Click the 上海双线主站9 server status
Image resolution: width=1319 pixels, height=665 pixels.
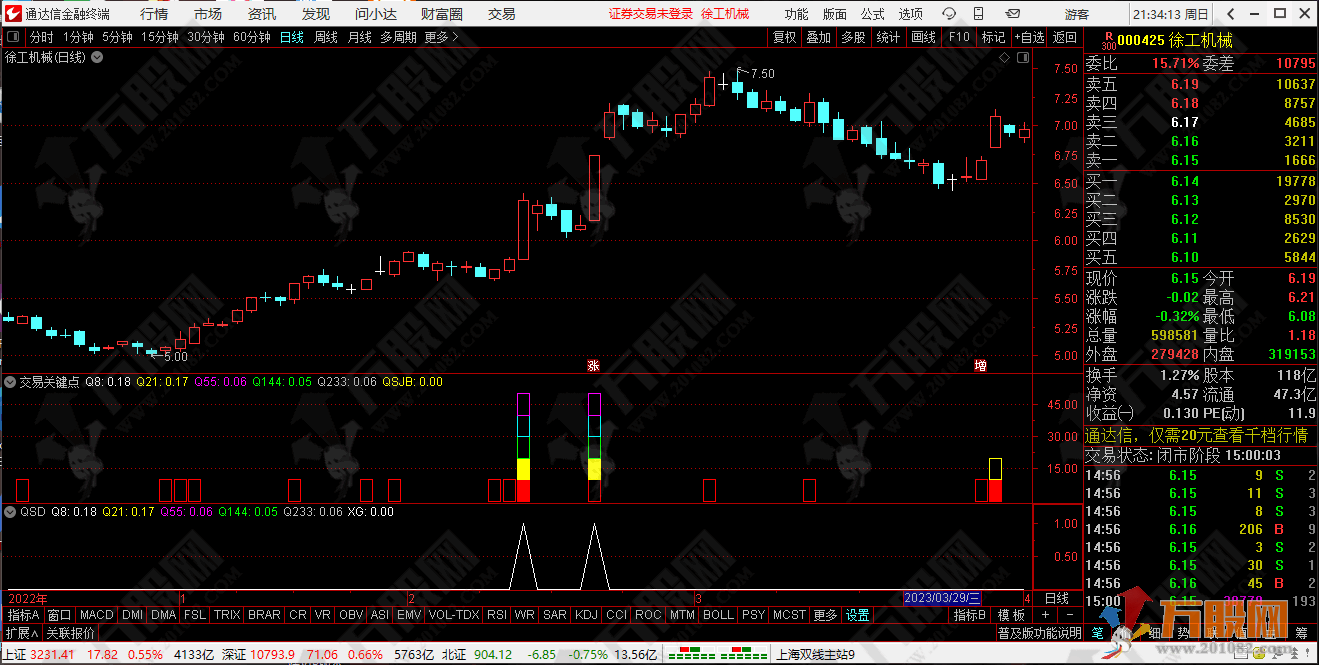[x=815, y=655]
